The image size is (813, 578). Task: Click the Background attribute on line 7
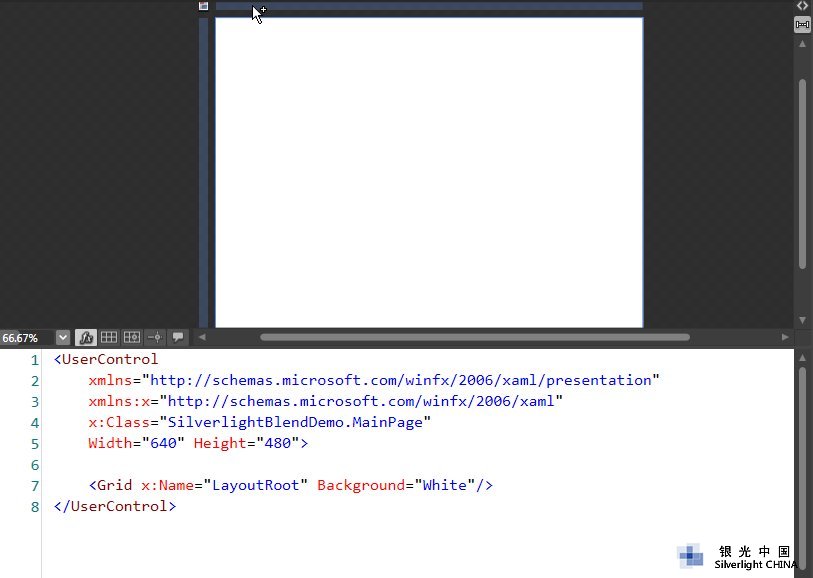361,485
